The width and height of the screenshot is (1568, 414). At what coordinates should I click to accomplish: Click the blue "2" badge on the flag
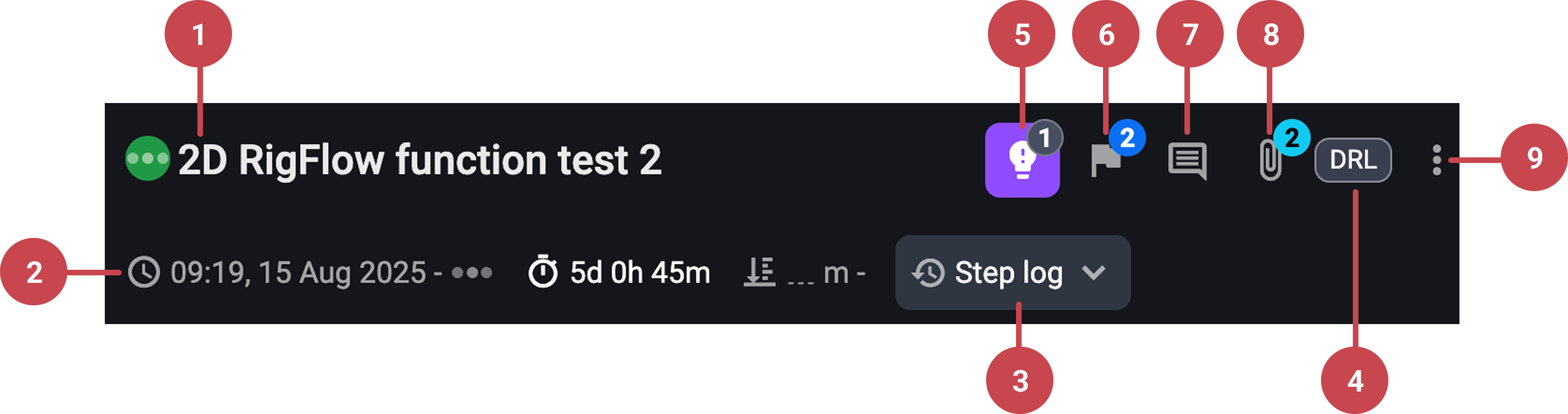pyautogui.click(x=1127, y=138)
